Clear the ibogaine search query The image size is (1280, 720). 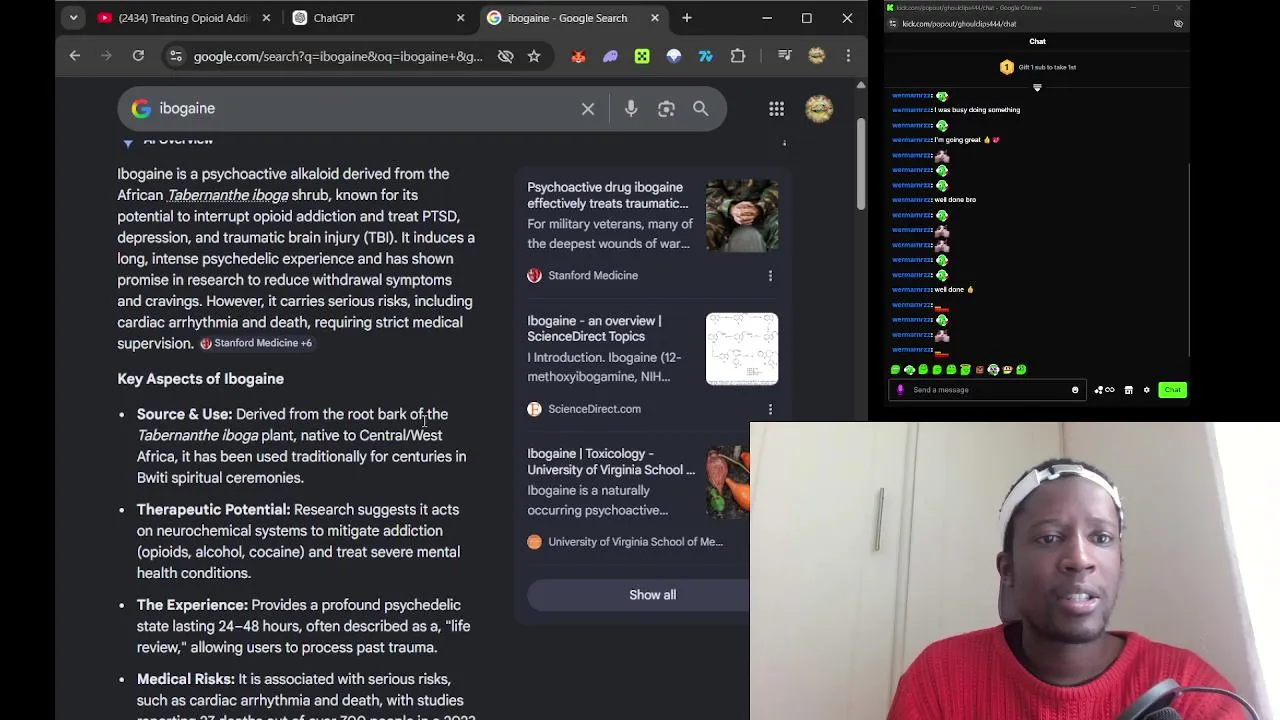pyautogui.click(x=588, y=108)
